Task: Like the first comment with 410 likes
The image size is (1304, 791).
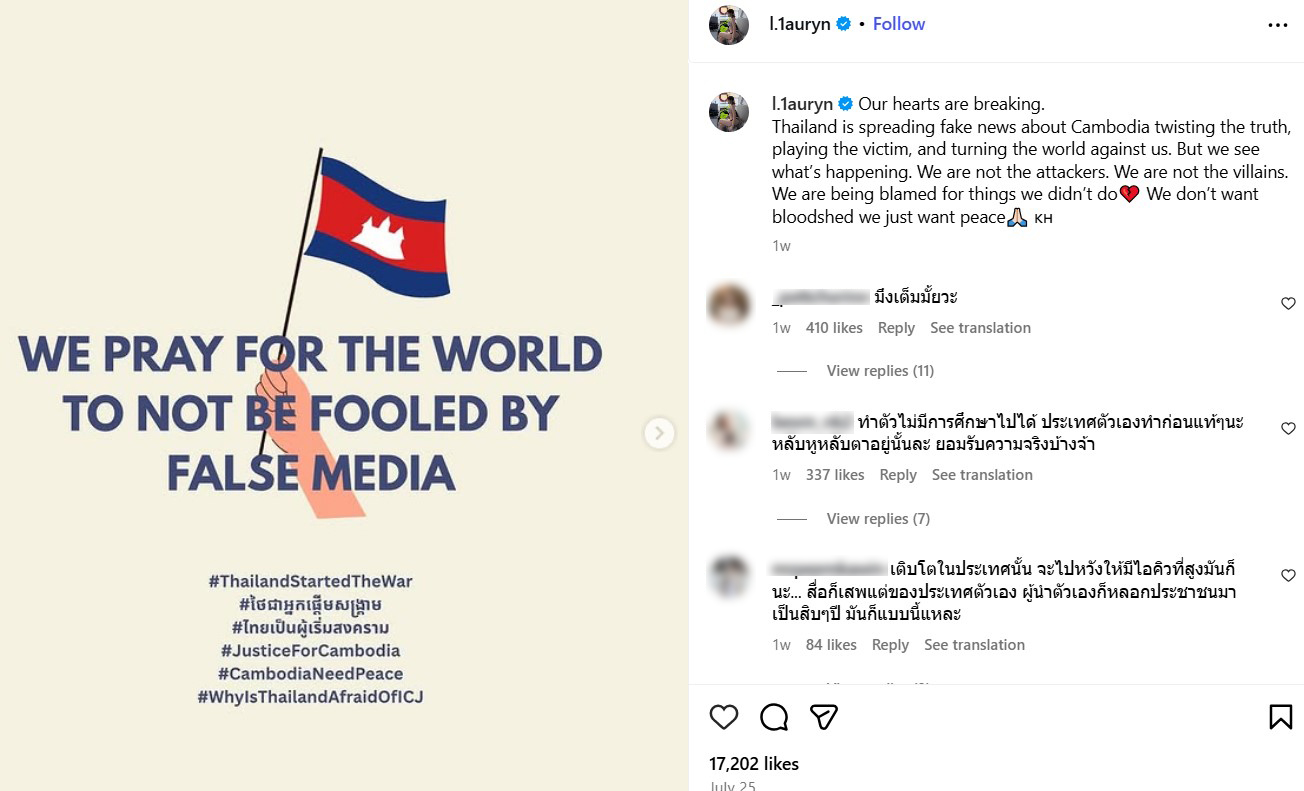Action: tap(1288, 304)
